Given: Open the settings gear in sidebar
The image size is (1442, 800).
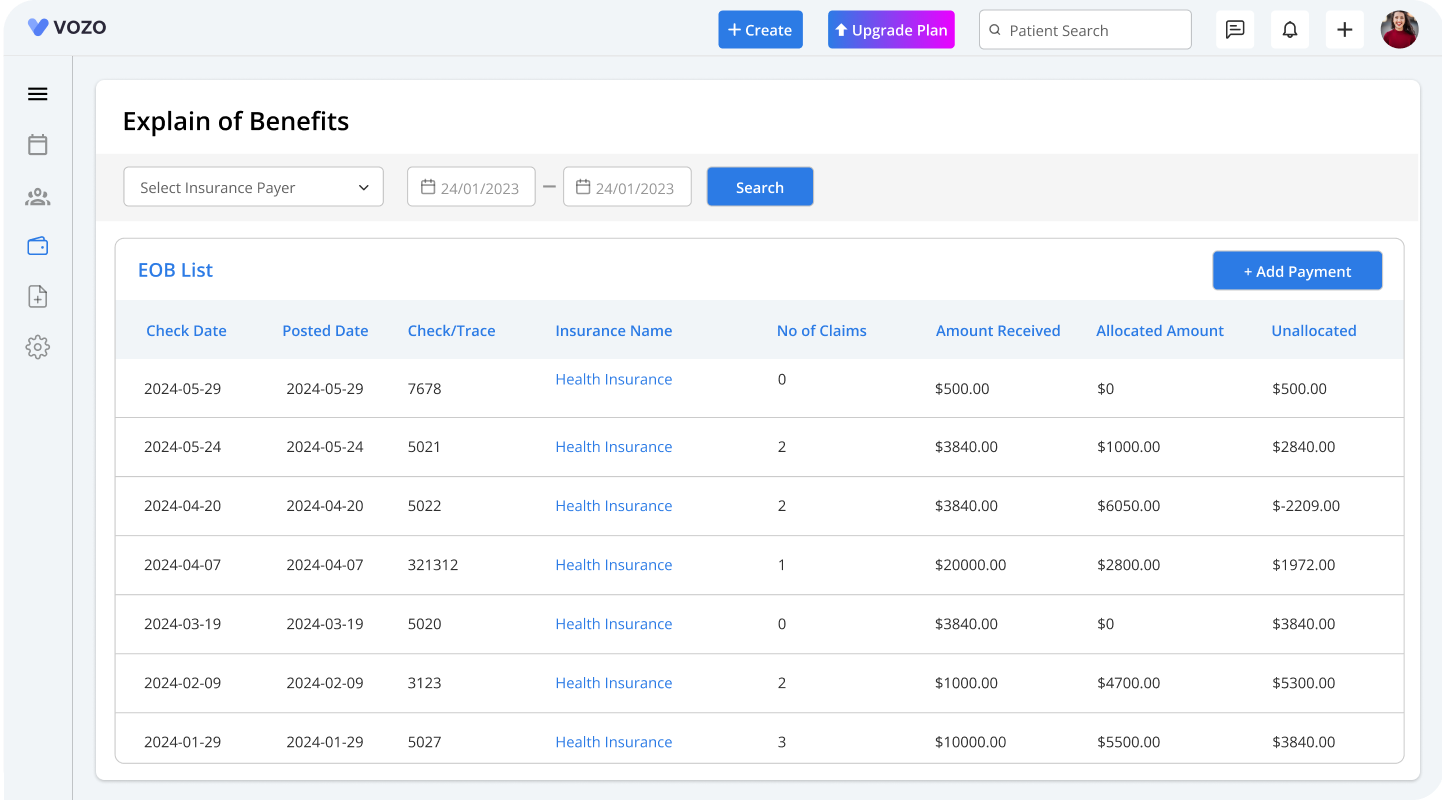Looking at the screenshot, I should click(37, 347).
